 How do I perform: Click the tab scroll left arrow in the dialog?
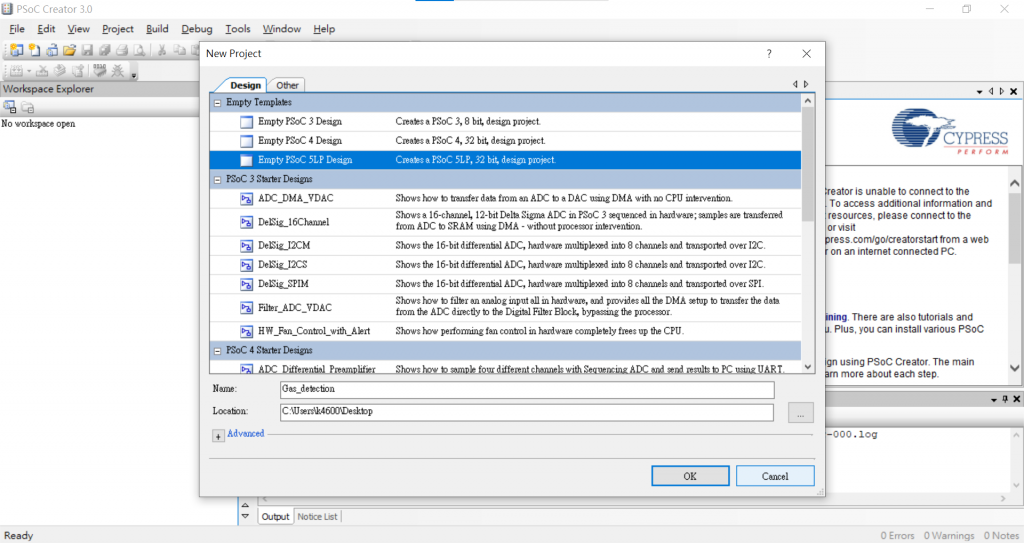795,84
